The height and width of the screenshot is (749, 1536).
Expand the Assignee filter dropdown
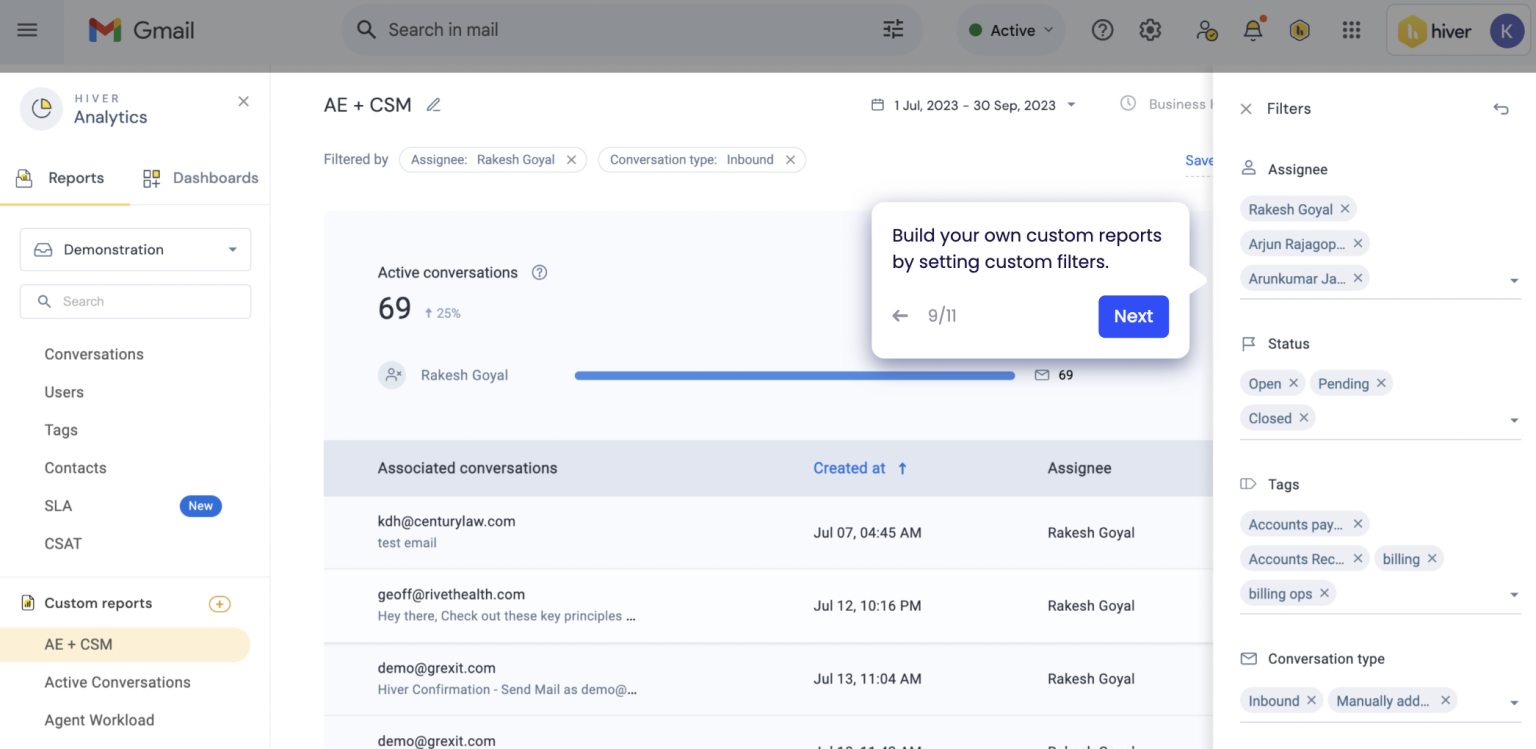1514,281
